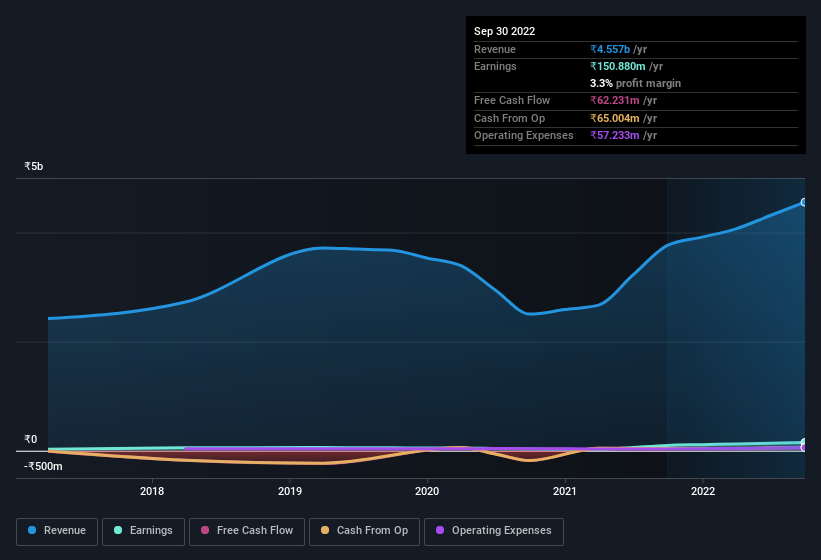Click the Sep 30 2022 tooltip date
Image resolution: width=821 pixels, height=560 pixels.
(x=504, y=31)
